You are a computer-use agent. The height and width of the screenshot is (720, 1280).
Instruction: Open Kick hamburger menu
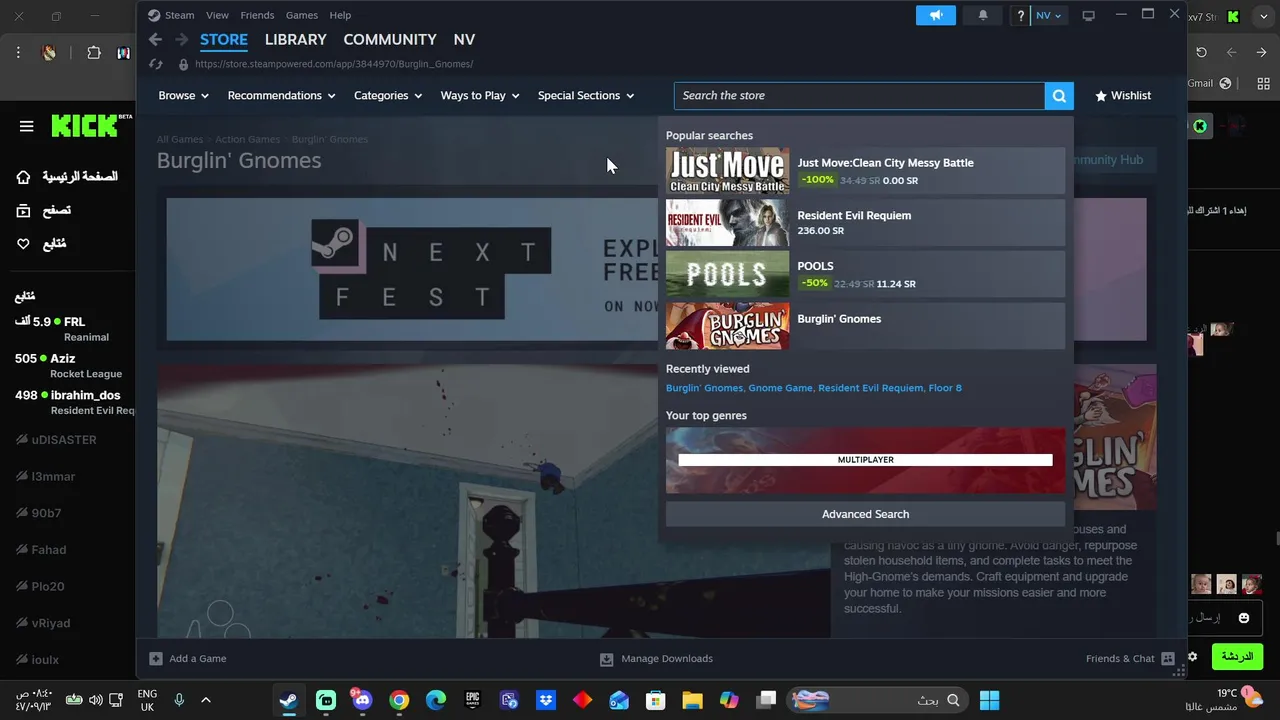coord(27,126)
